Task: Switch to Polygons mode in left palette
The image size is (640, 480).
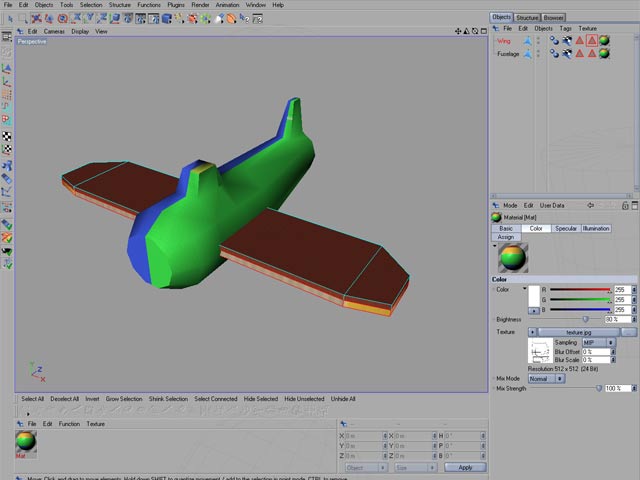Action: (7, 120)
